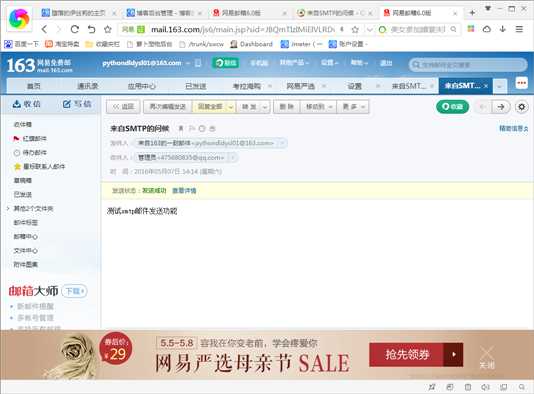Click the clock icon beside mail subject
The image size is (534, 394).
pos(202,128)
